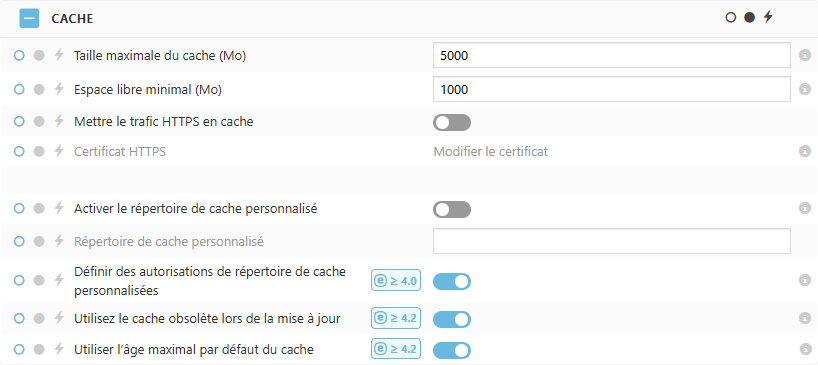Open info icon for Définir des autorisations row
This screenshot has width=818, height=365.
click(x=805, y=280)
